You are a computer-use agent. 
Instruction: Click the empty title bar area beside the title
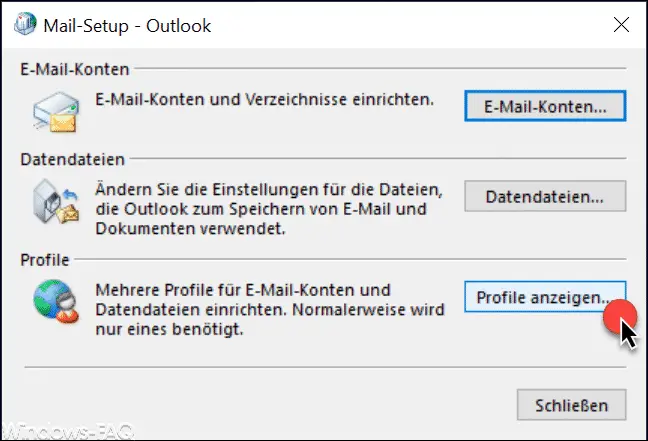pos(409,25)
